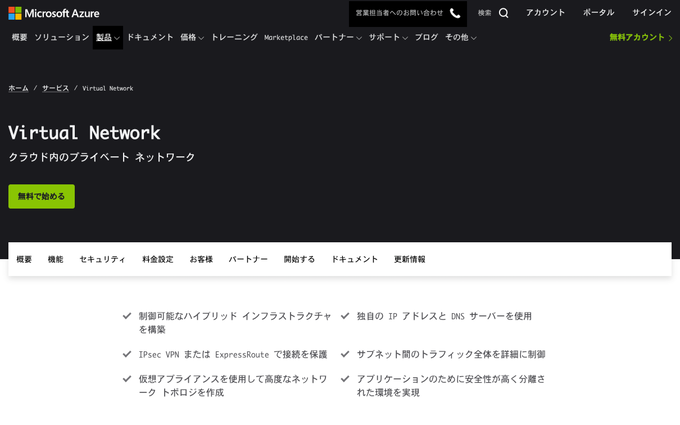The width and height of the screenshot is (680, 425).
Task: Click subtitle クラウド内のプライベート ネットワーク
Action: 102,157
